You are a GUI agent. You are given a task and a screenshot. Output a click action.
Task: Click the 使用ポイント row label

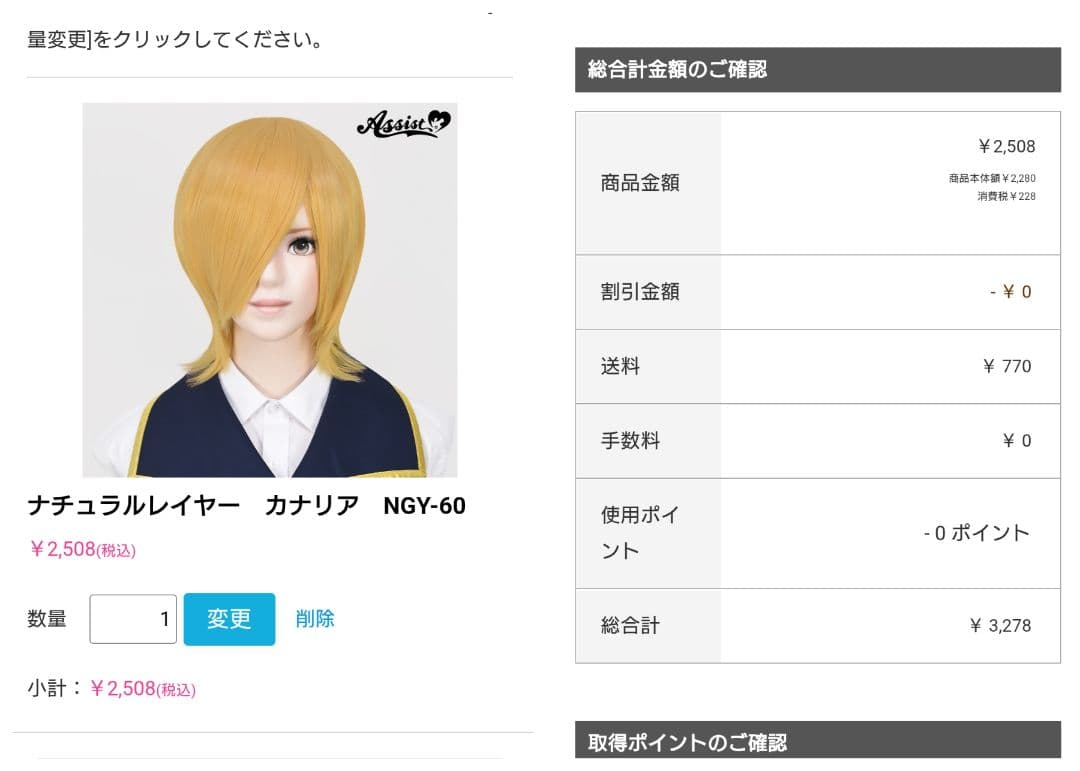tap(640, 533)
